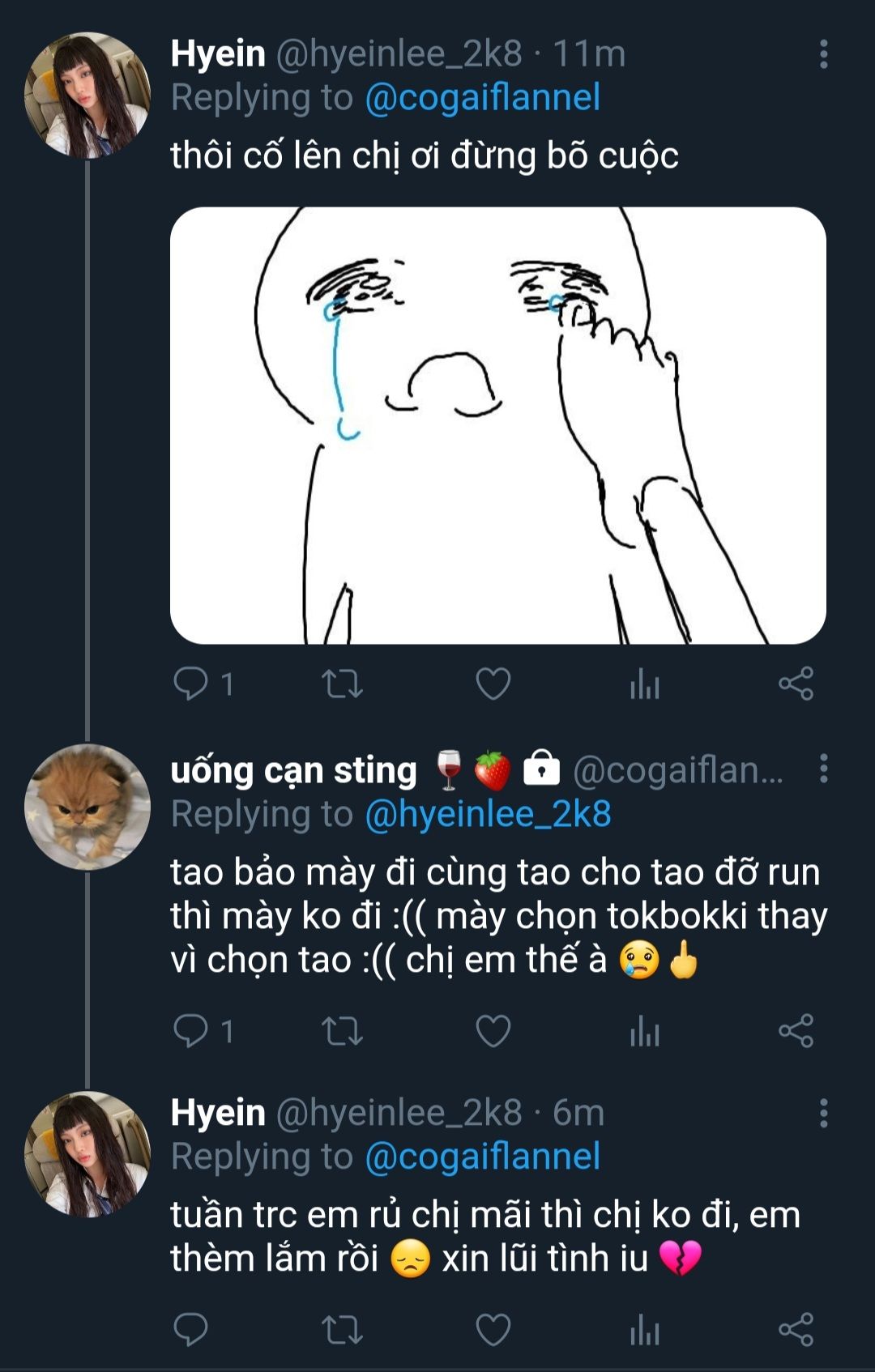
Task: Like Hyein's first tweet with crying drawing
Action: click(x=493, y=684)
